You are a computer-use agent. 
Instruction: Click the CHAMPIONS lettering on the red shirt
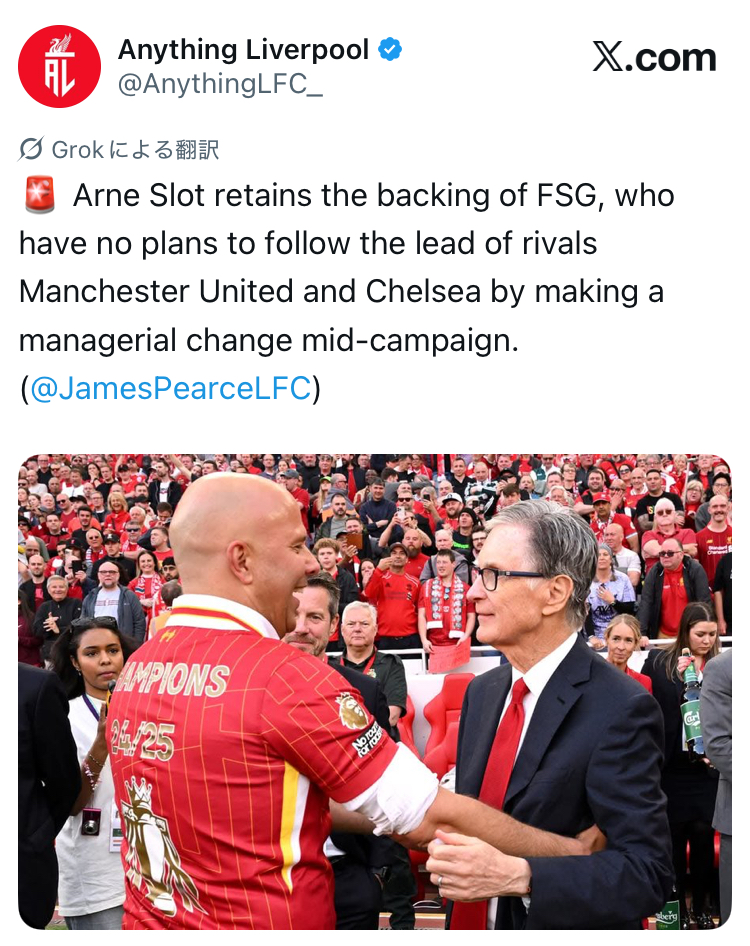[171, 679]
